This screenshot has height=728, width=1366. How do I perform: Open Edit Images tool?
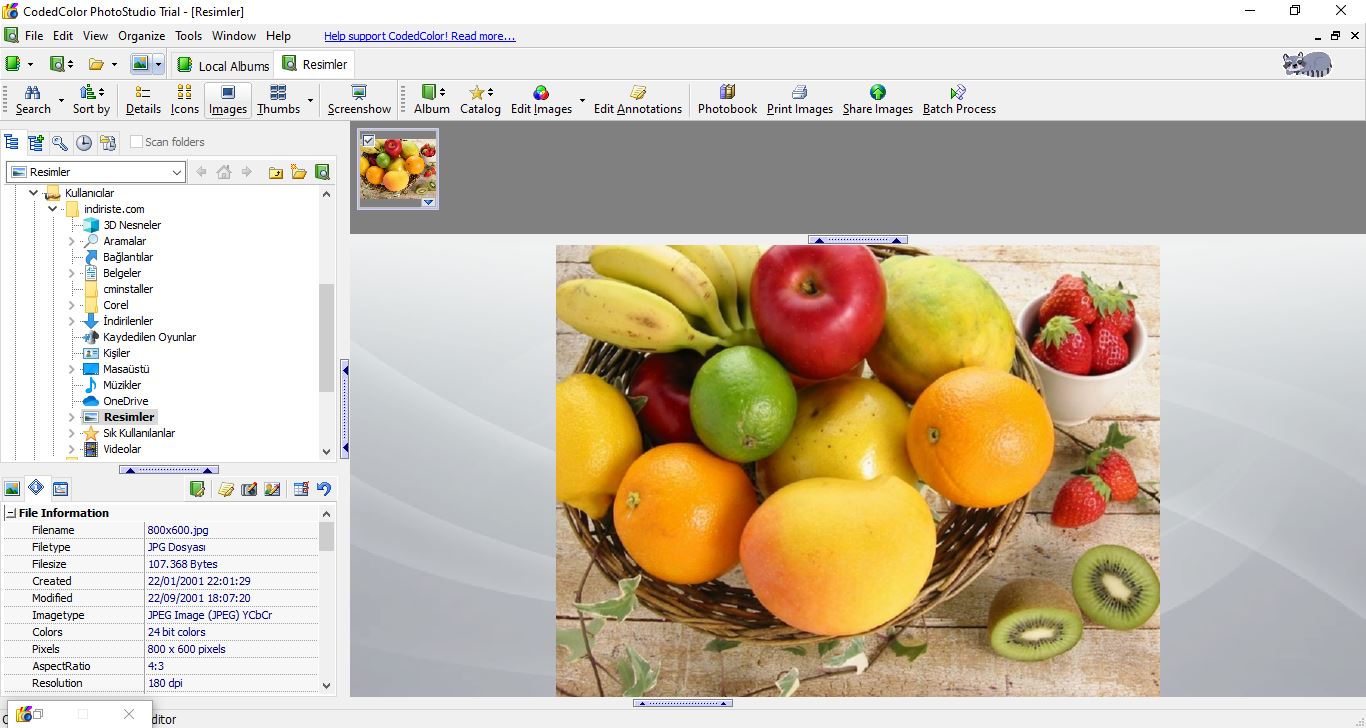click(x=541, y=100)
